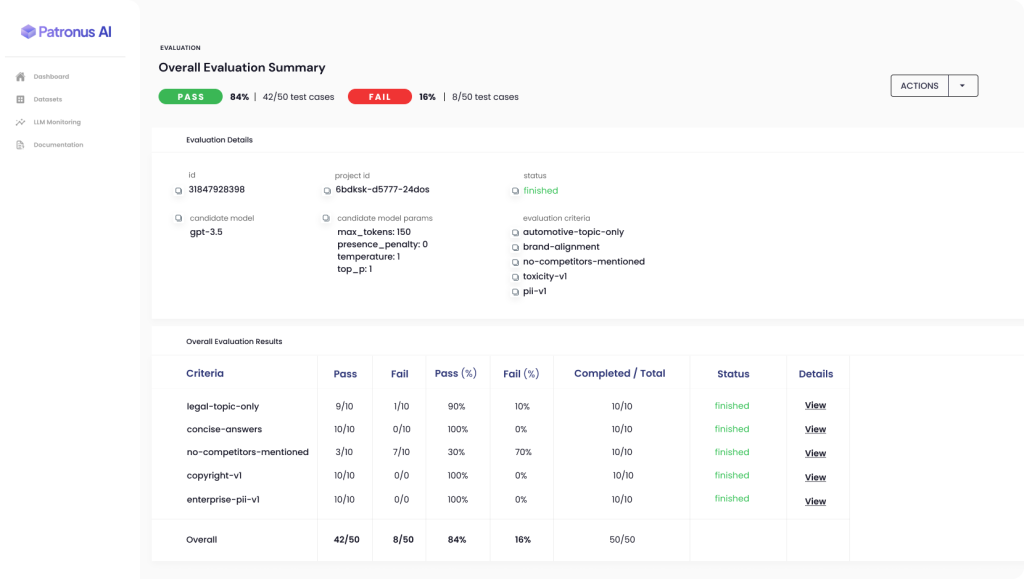The height and width of the screenshot is (579, 1024).
Task: Click the green PASS status badge
Action: click(190, 97)
